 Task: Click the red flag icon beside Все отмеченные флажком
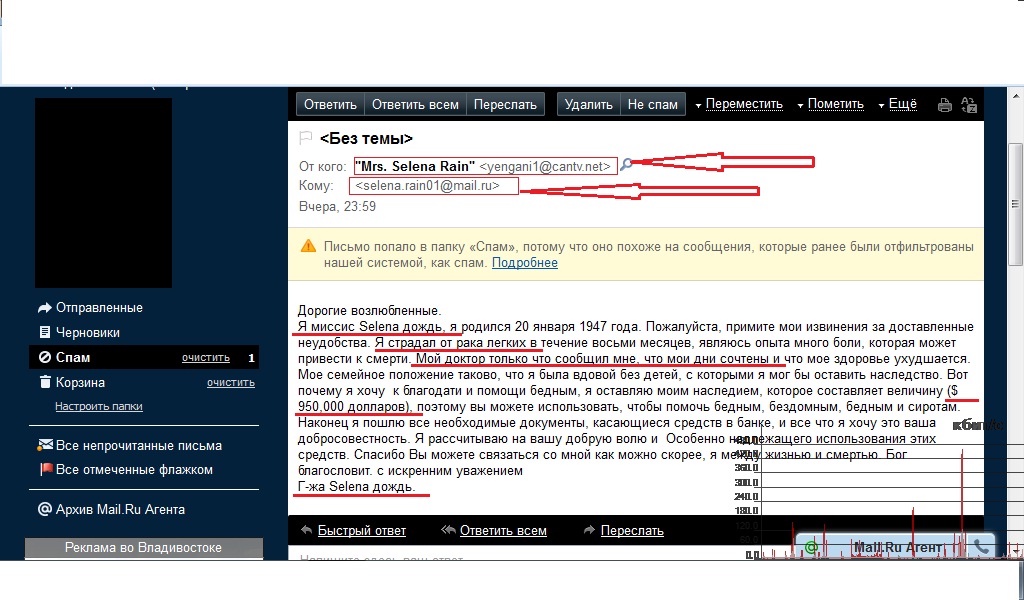pos(46,469)
